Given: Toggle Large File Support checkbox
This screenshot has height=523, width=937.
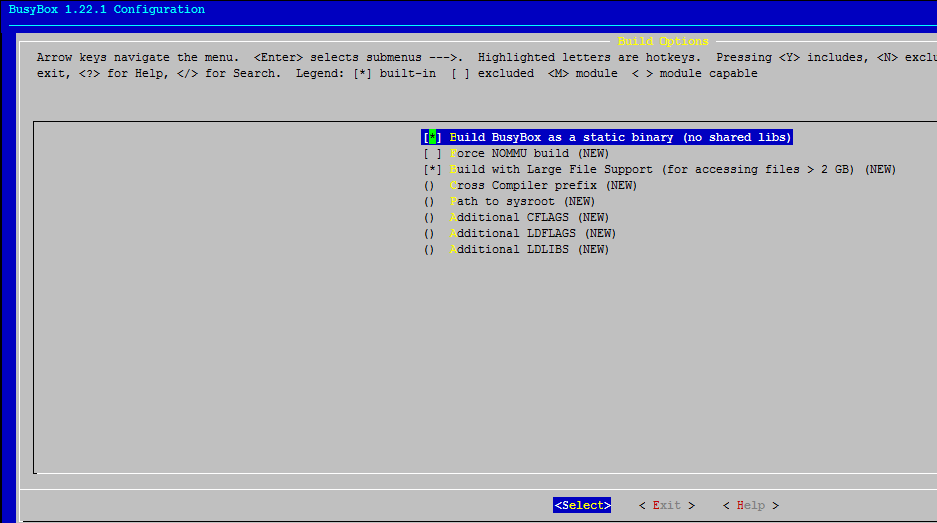Looking at the screenshot, I should tap(433, 170).
